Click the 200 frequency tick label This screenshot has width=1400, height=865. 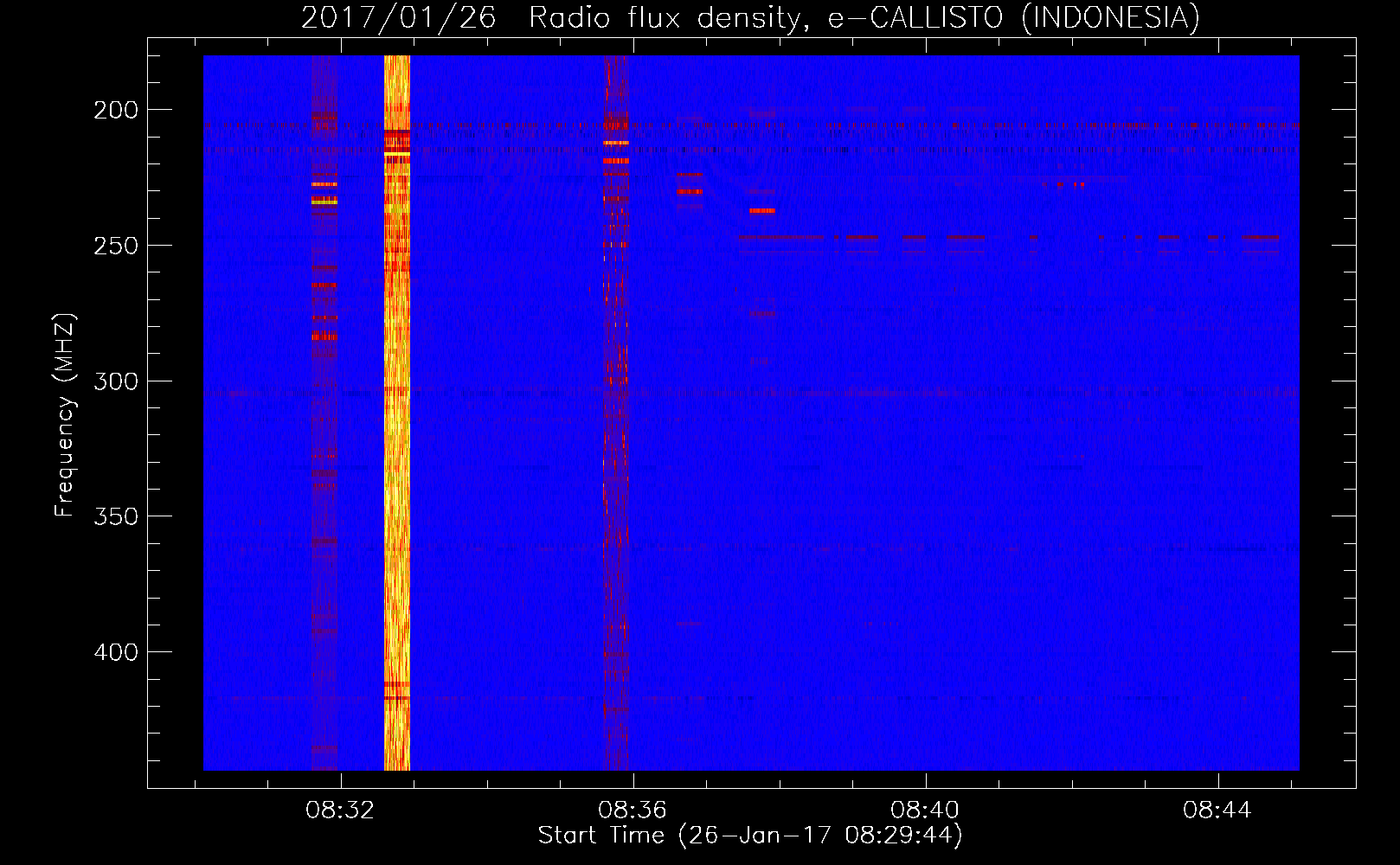pyautogui.click(x=116, y=111)
